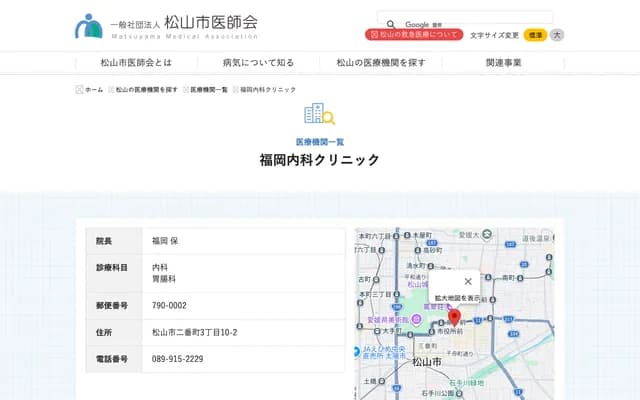Click the 南町 station icon
Screen dimensions: 640x400
(x=520, y=278)
